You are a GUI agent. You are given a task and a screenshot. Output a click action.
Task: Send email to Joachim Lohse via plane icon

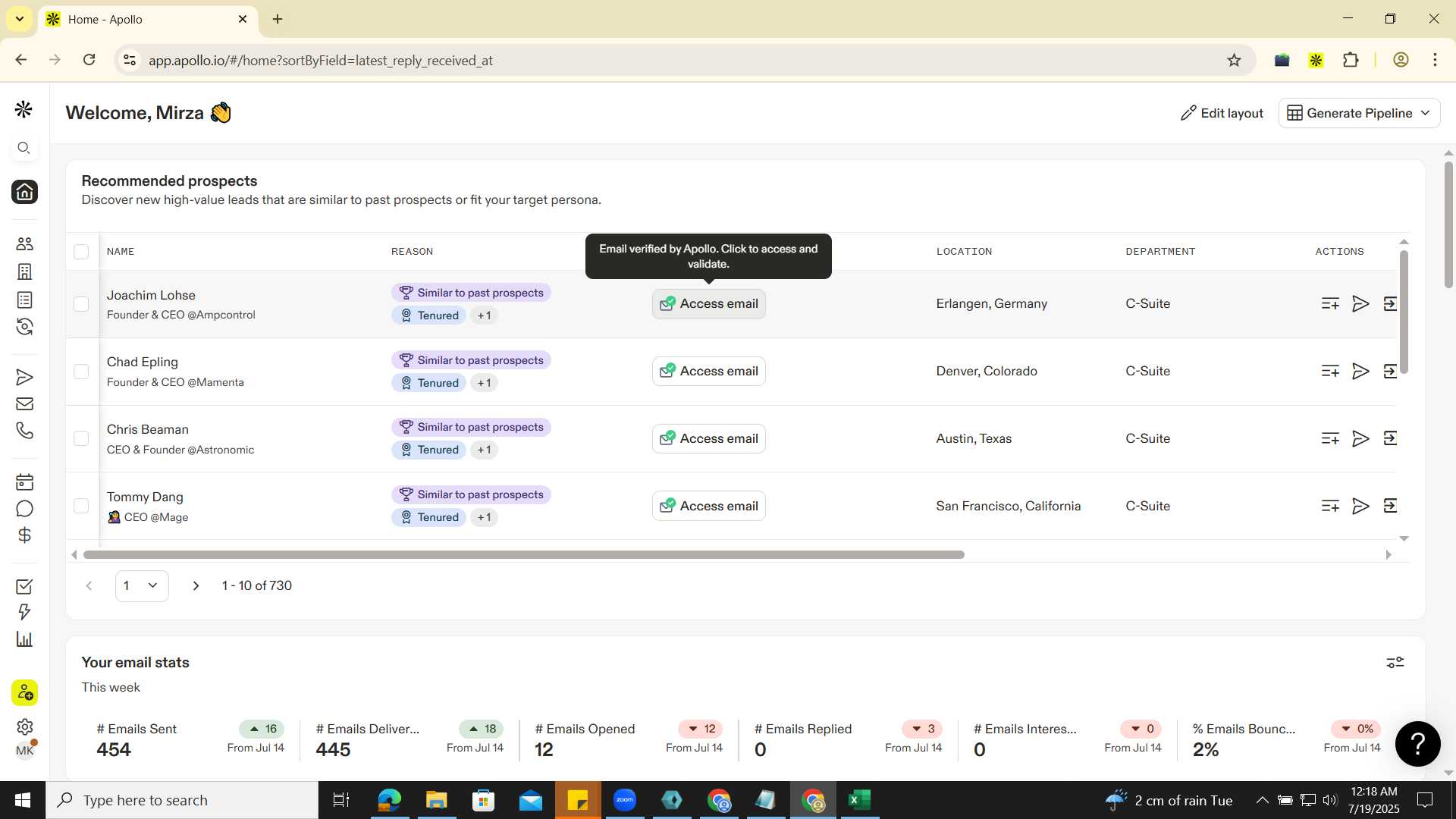(1360, 303)
